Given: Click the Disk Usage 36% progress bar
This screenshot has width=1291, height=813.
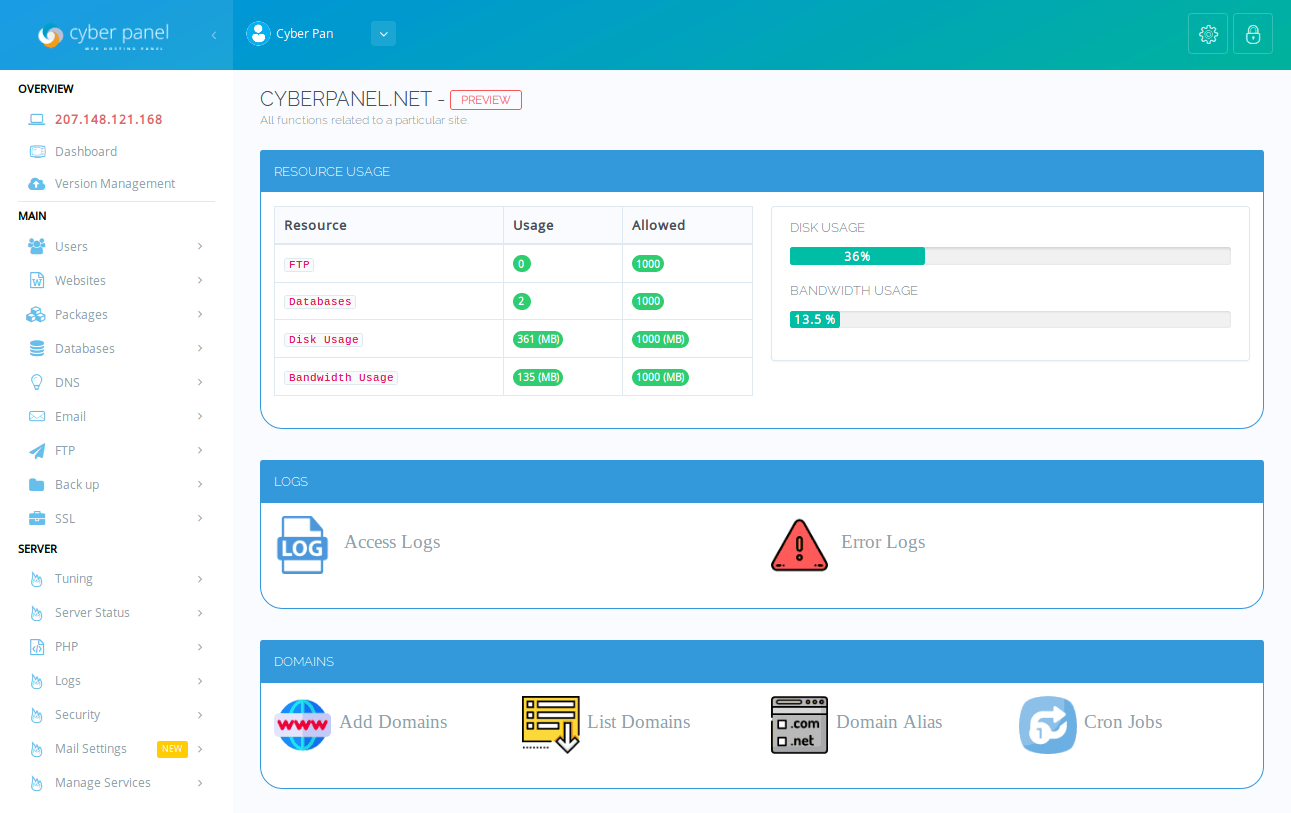Looking at the screenshot, I should [1010, 256].
